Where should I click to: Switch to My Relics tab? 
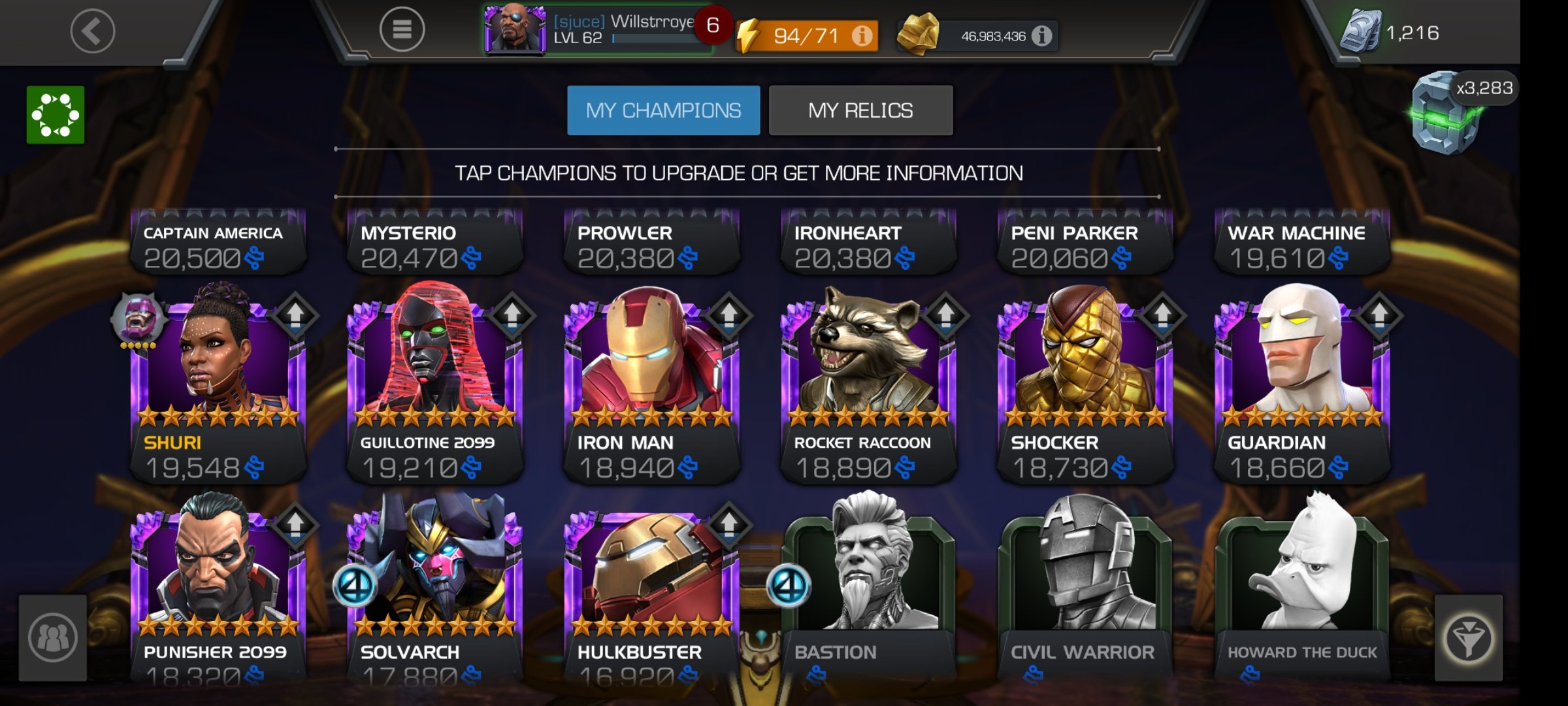(860, 110)
